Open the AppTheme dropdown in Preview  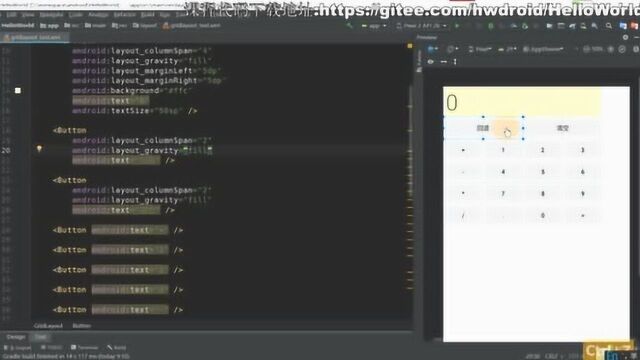[x=543, y=49]
